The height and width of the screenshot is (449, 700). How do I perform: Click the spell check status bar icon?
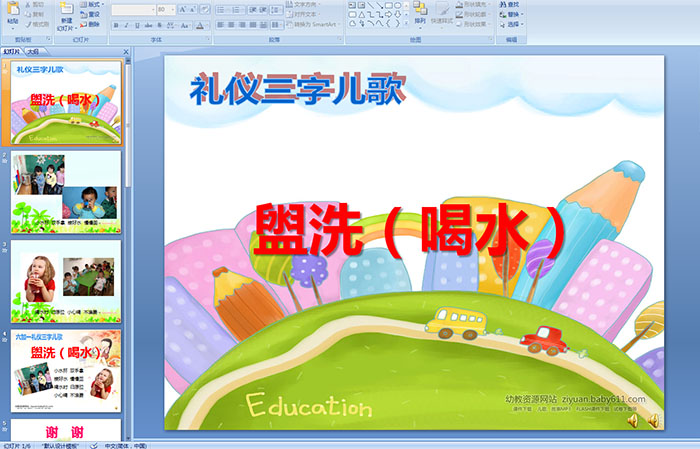[x=94, y=445]
